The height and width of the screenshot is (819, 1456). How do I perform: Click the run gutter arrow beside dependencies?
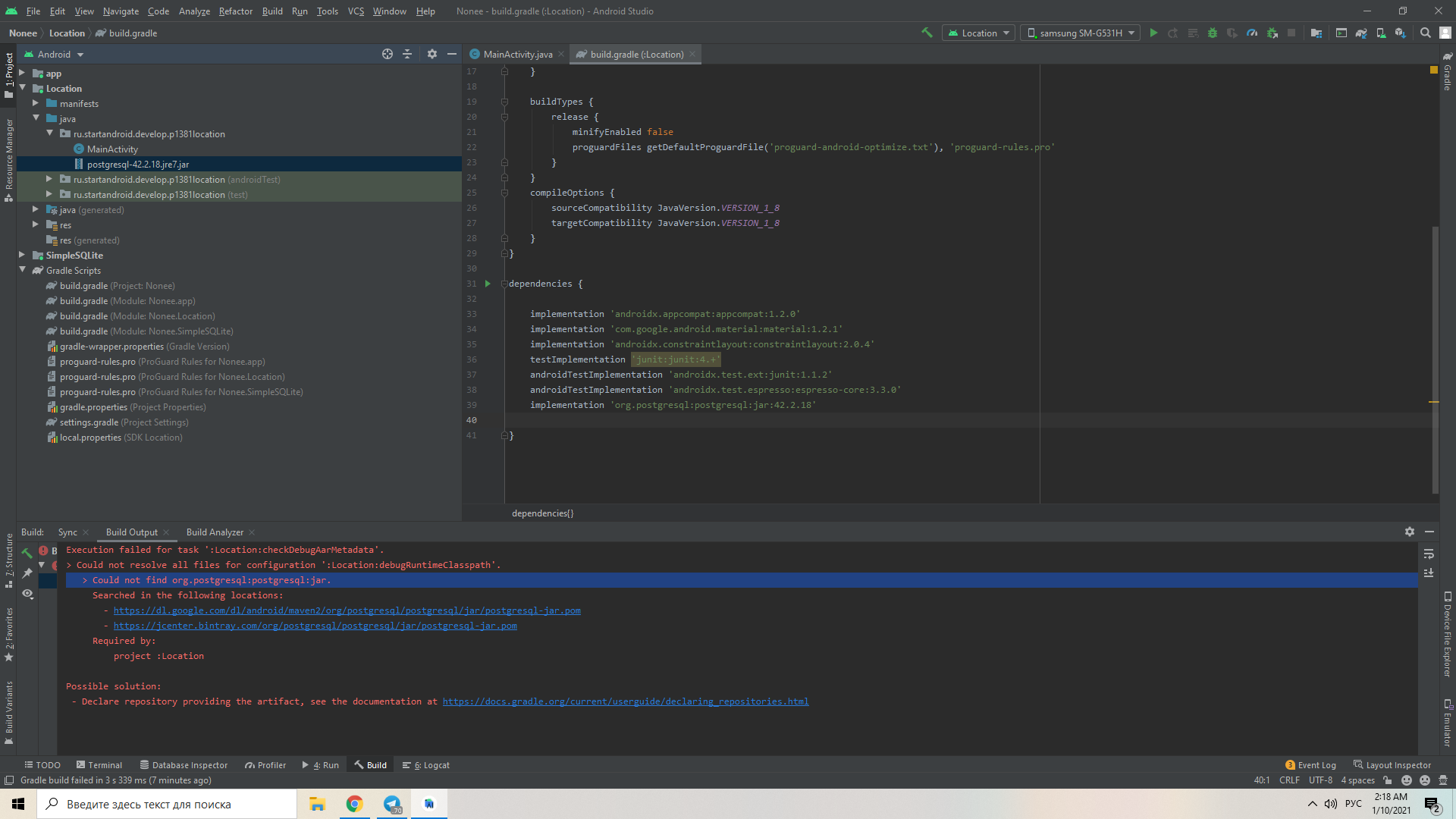pos(488,284)
